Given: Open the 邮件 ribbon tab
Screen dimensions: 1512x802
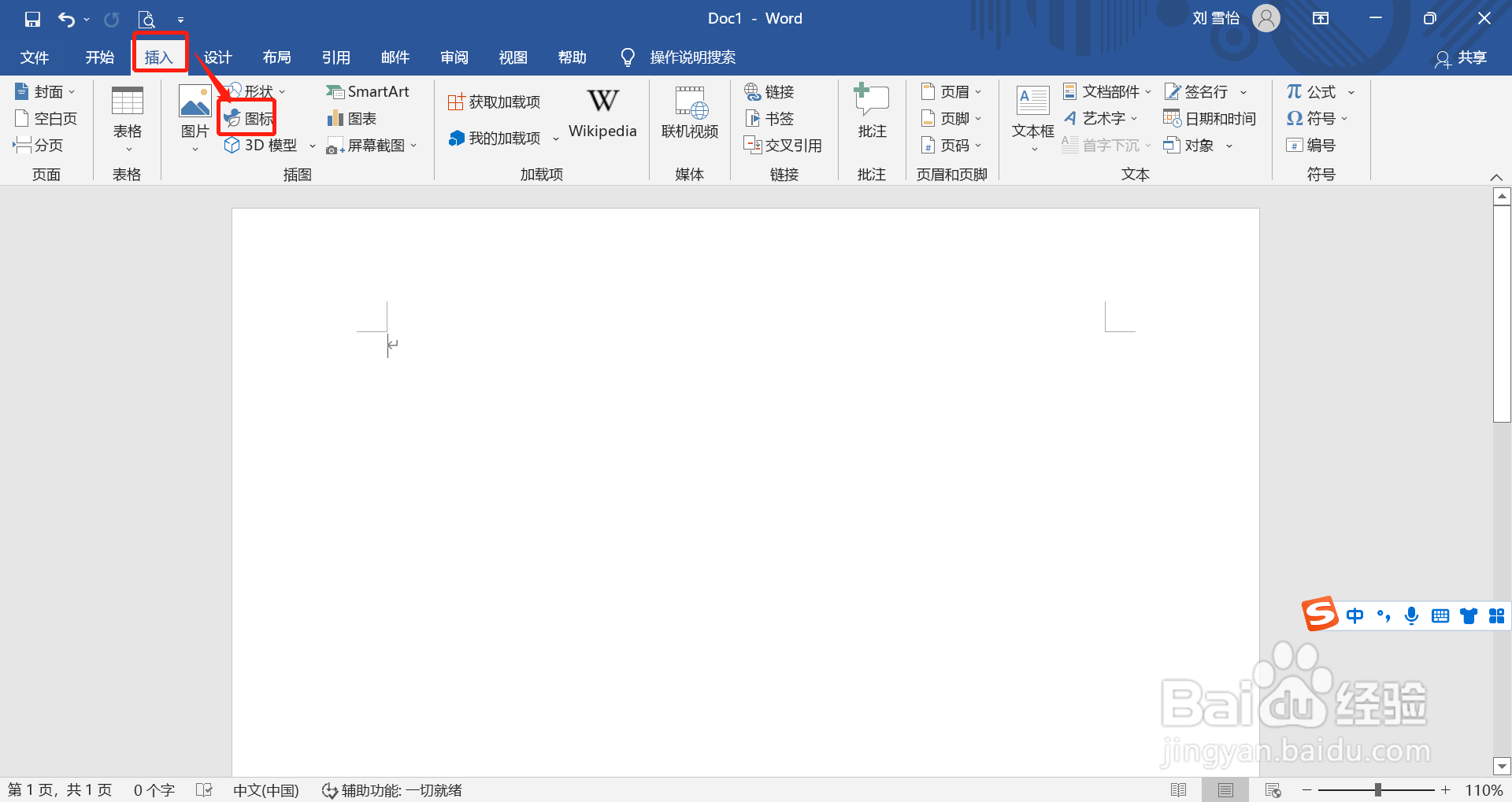Looking at the screenshot, I should click(x=395, y=56).
